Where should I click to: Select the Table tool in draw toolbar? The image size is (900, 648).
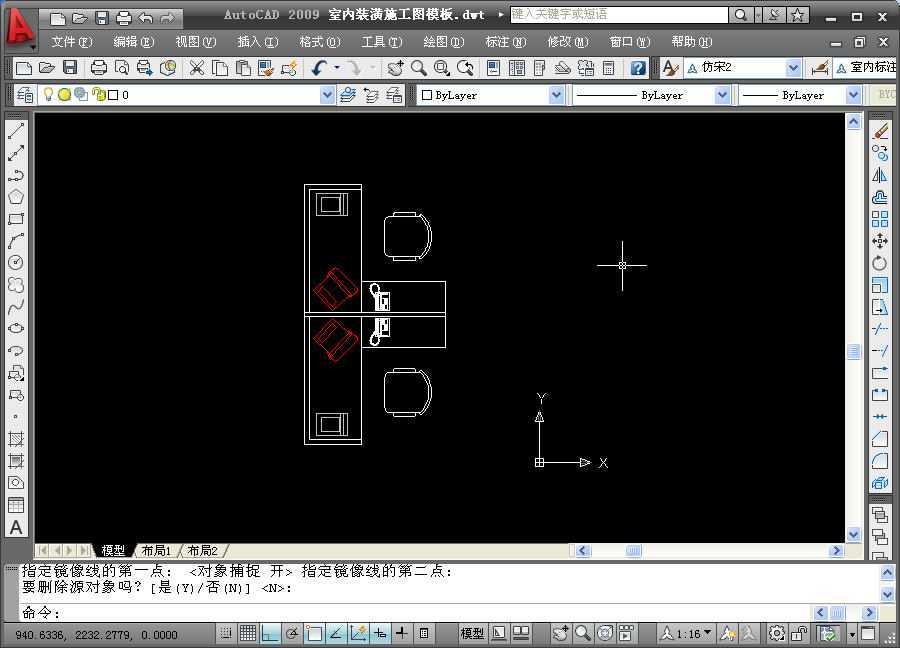tap(16, 505)
